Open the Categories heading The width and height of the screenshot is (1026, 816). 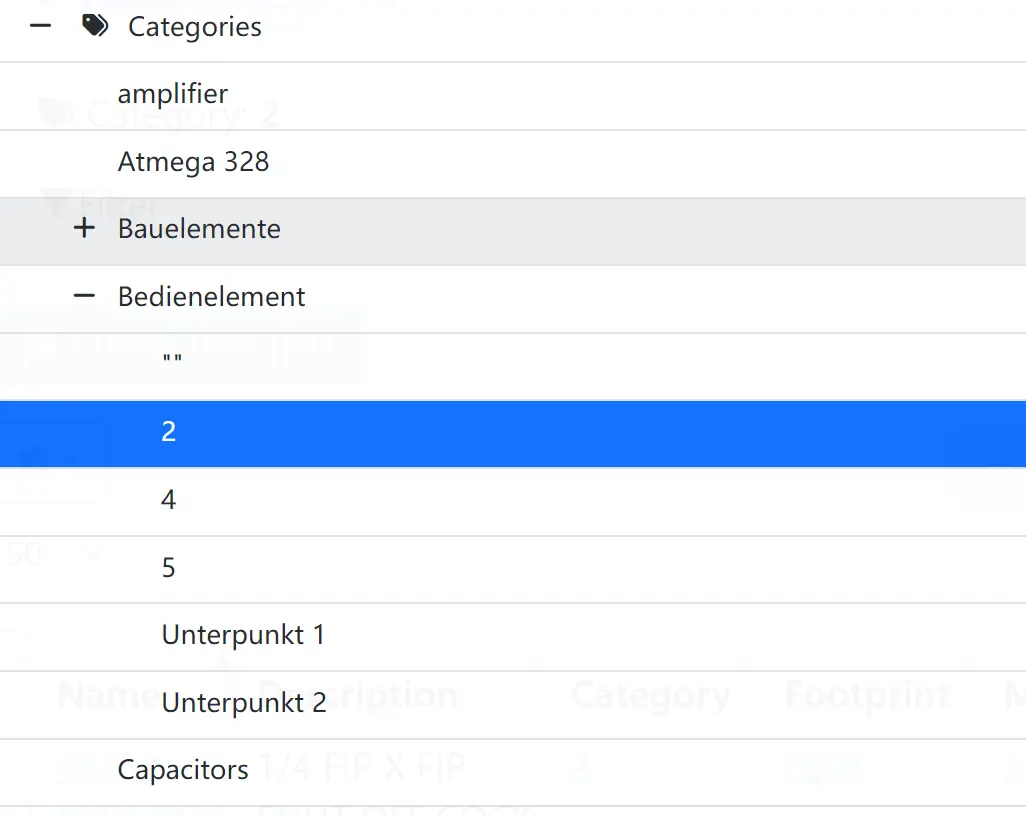tap(194, 27)
